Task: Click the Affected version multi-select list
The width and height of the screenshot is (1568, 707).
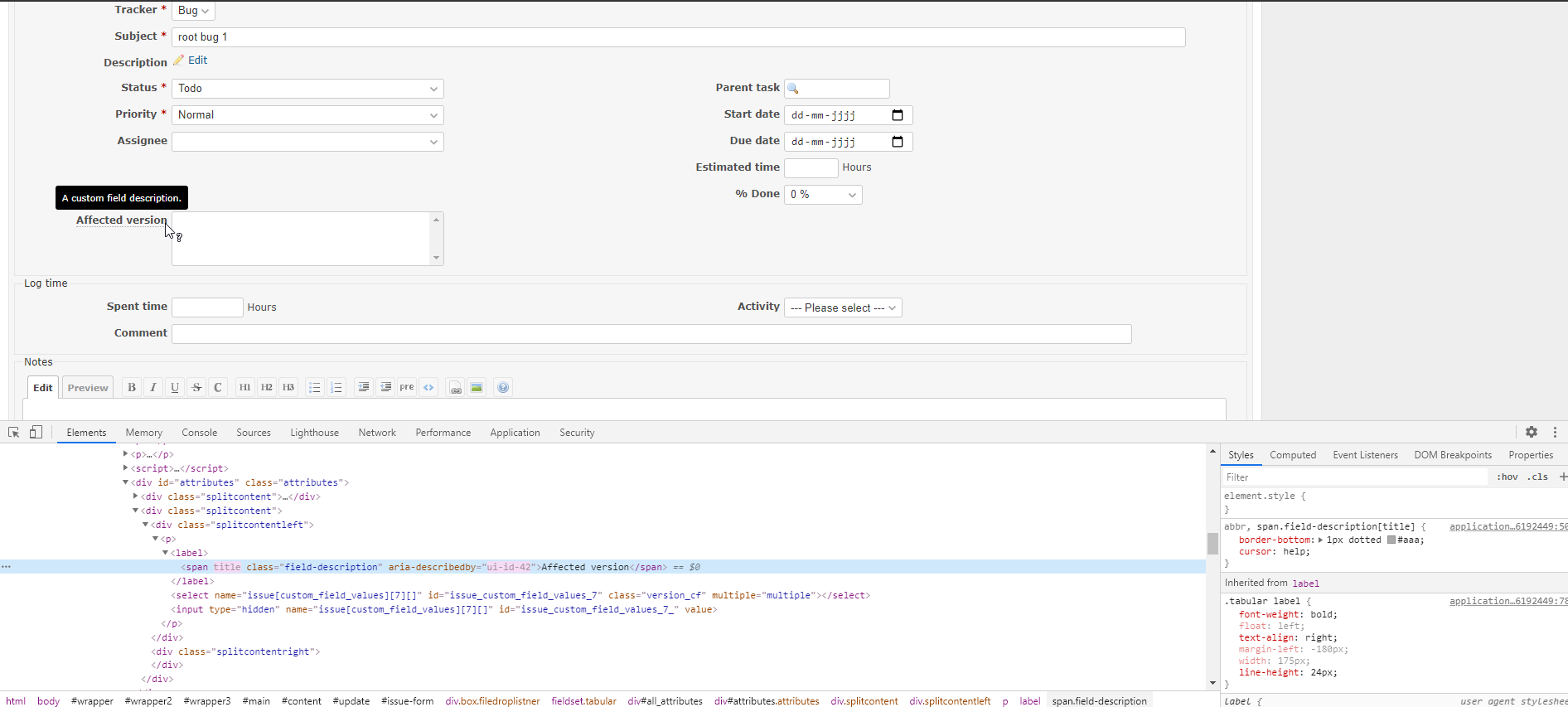Action: [x=307, y=239]
